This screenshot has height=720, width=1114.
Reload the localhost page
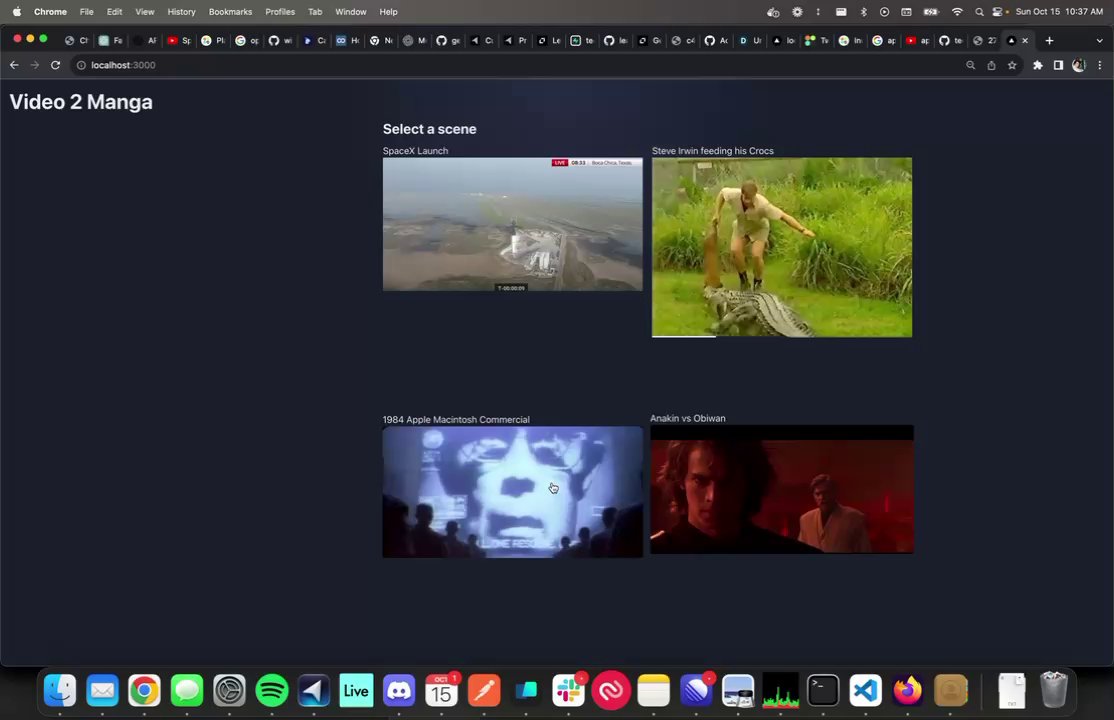tap(55, 65)
